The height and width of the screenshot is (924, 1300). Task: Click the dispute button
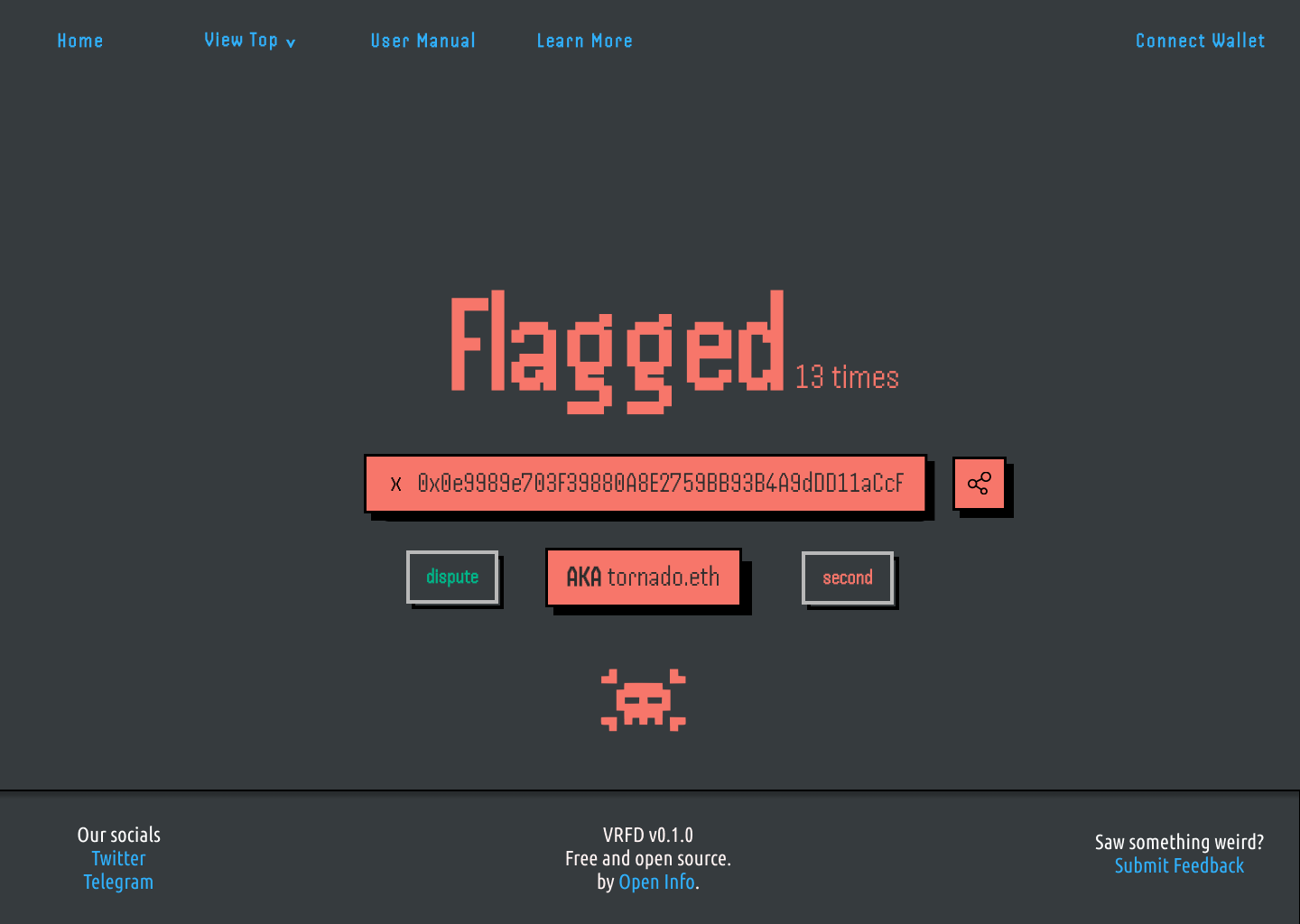pos(452,577)
